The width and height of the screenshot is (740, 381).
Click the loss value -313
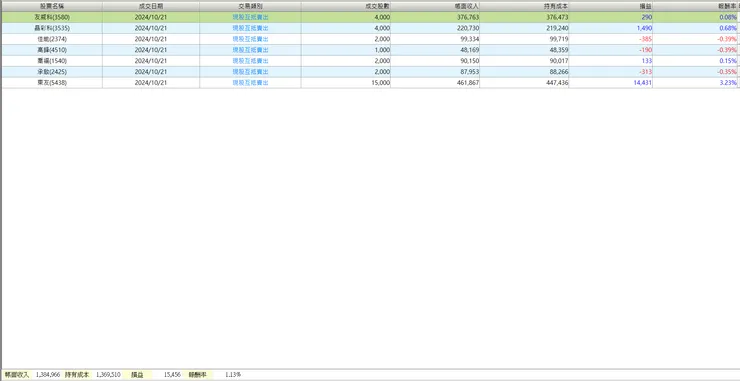point(646,71)
